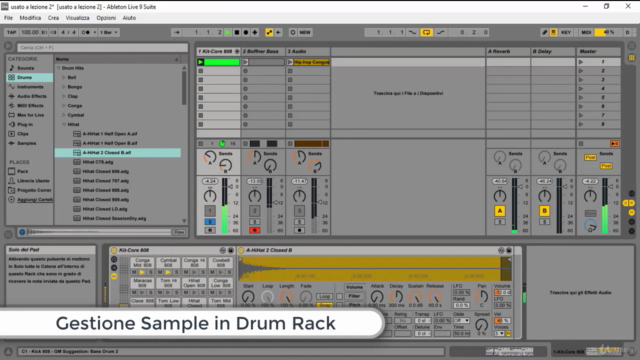Expand the Cymbal folder
The width and height of the screenshot is (640, 360).
tap(64, 115)
